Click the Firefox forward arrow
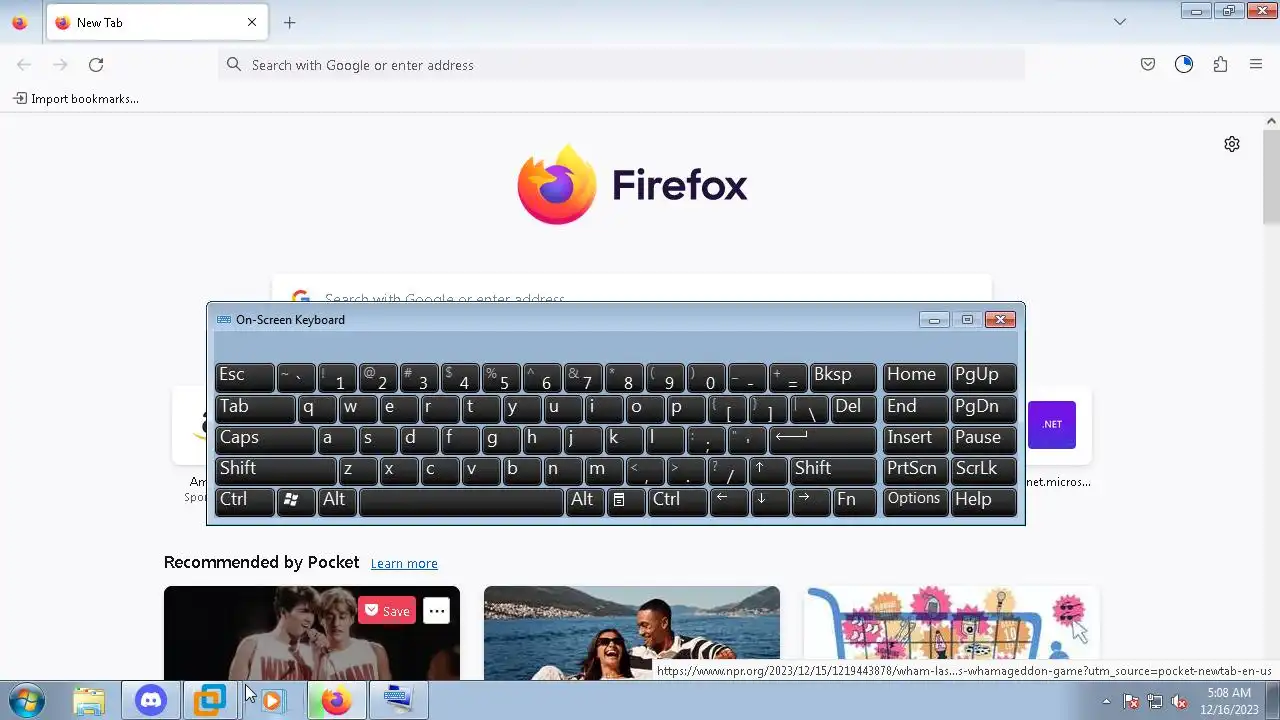 tap(60, 65)
